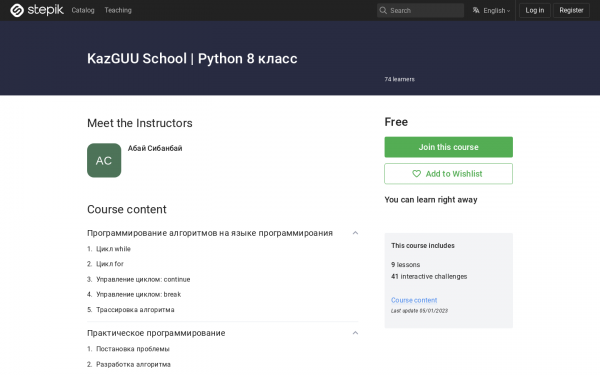Collapse the Программирование алгоритмов section chevron
The image size is (600, 375).
[x=355, y=233]
